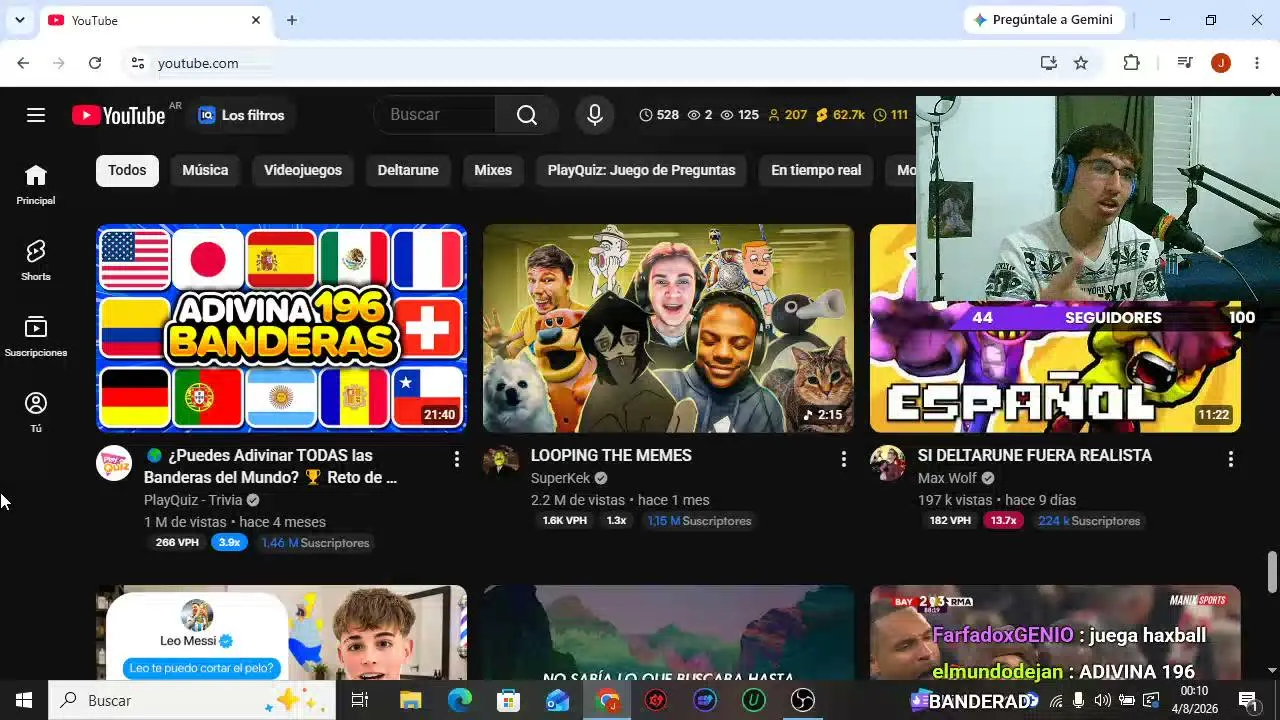1280x720 pixels.
Task: Click the 3.9x multiplier badge
Action: [229, 543]
